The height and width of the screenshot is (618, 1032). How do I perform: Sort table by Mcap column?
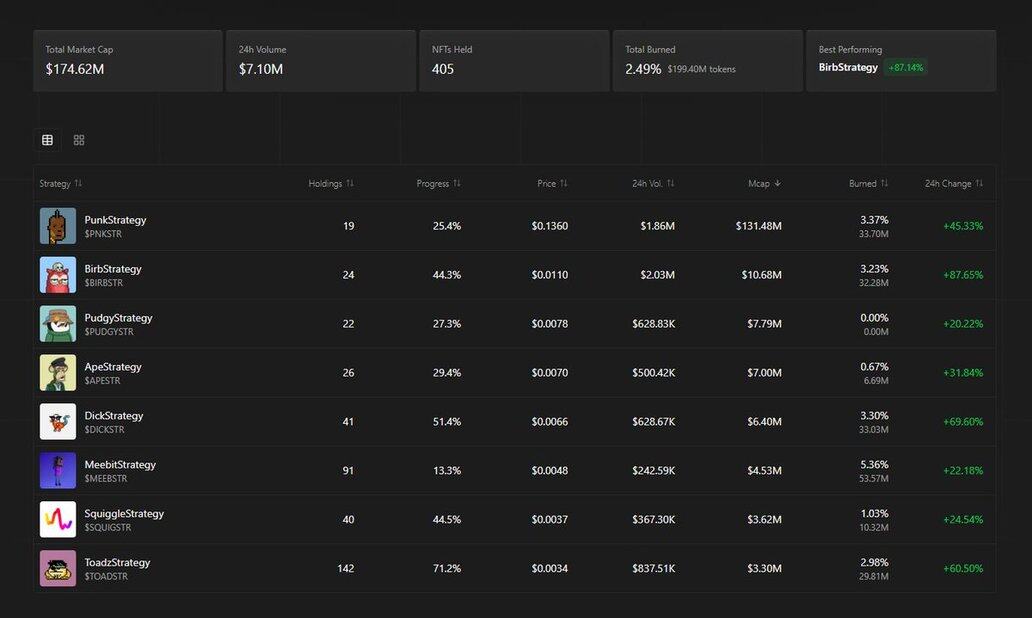[x=764, y=184]
